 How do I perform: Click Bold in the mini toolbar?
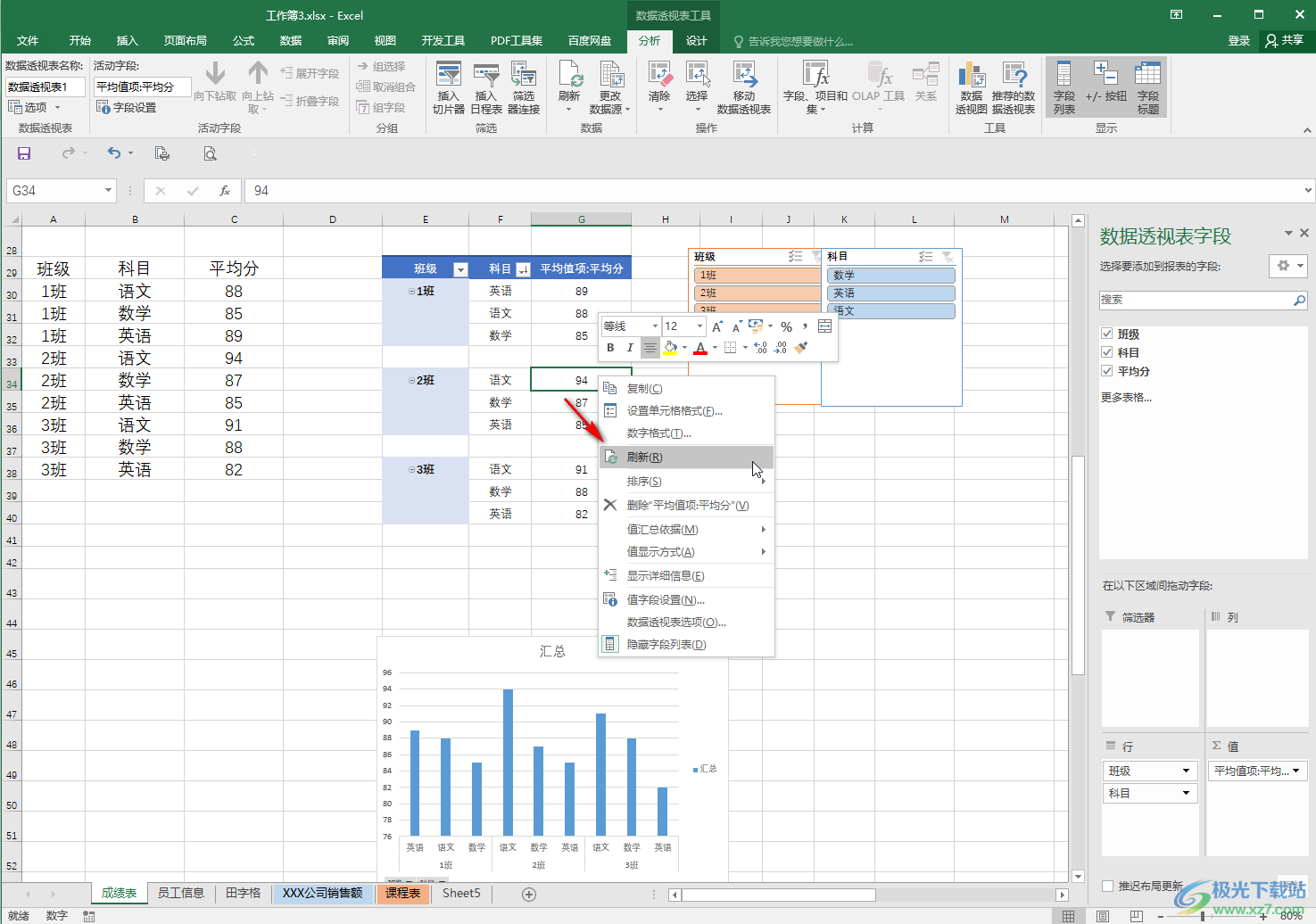[610, 348]
